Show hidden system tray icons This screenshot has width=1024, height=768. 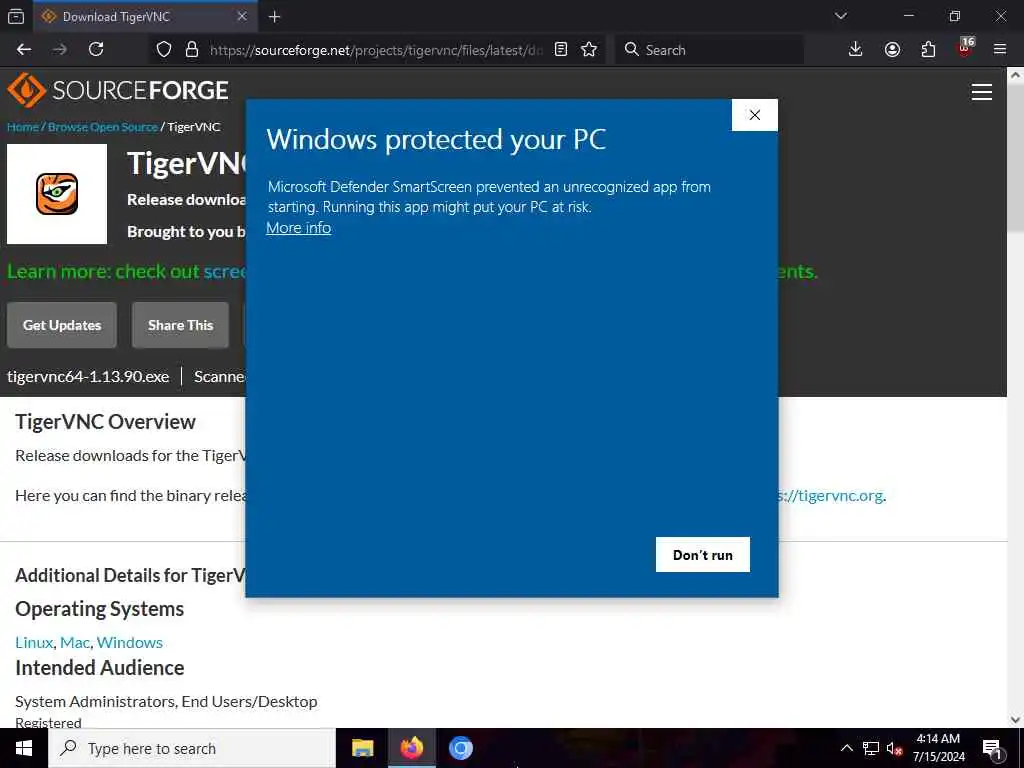pos(846,748)
